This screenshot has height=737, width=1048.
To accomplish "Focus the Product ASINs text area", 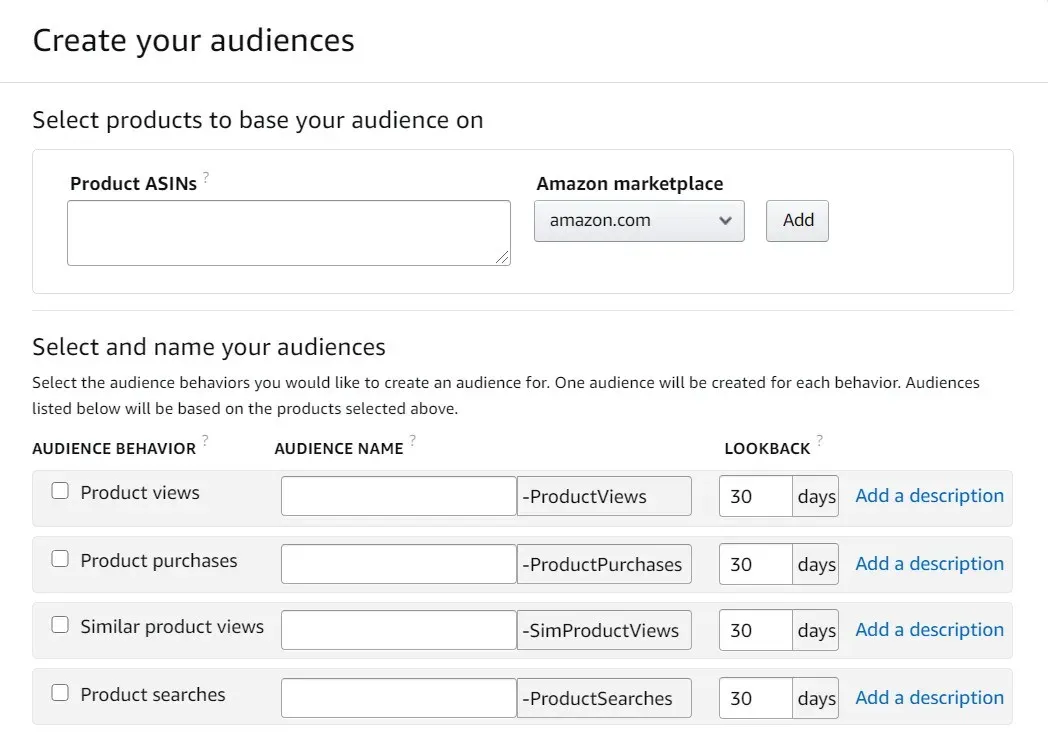I will coord(288,232).
